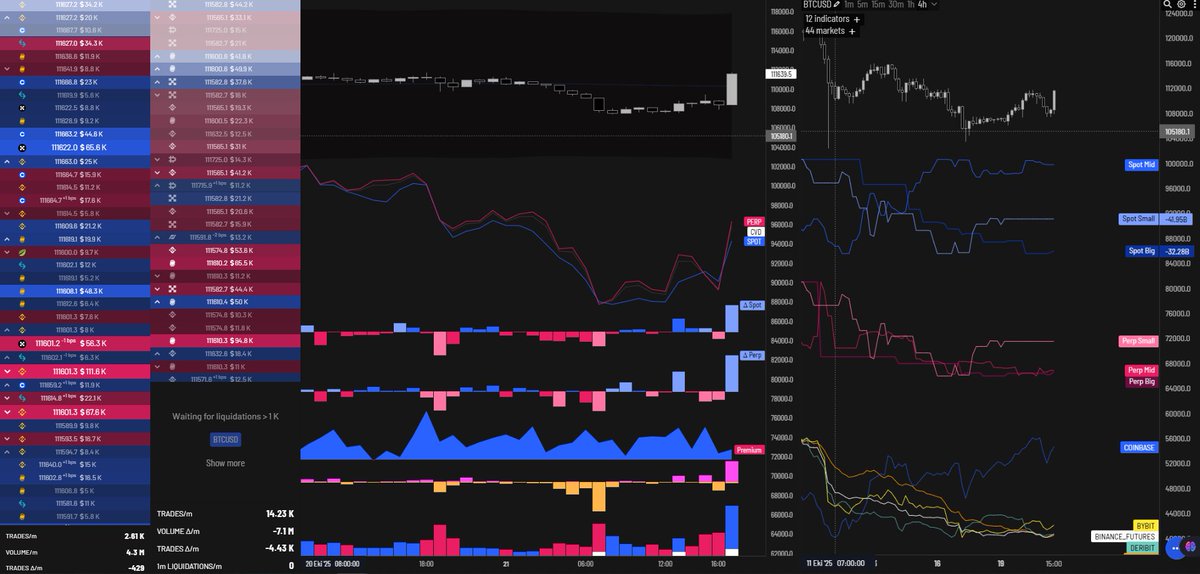The width and height of the screenshot is (1200, 574).
Task: Click the BINANCE_FUTURES series label
Action: point(1125,537)
